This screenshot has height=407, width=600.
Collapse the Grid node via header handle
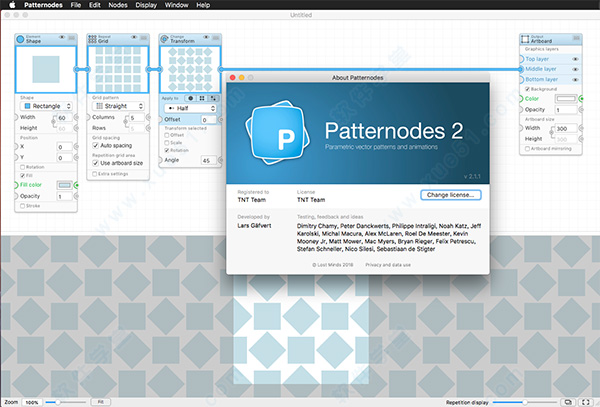tap(143, 37)
